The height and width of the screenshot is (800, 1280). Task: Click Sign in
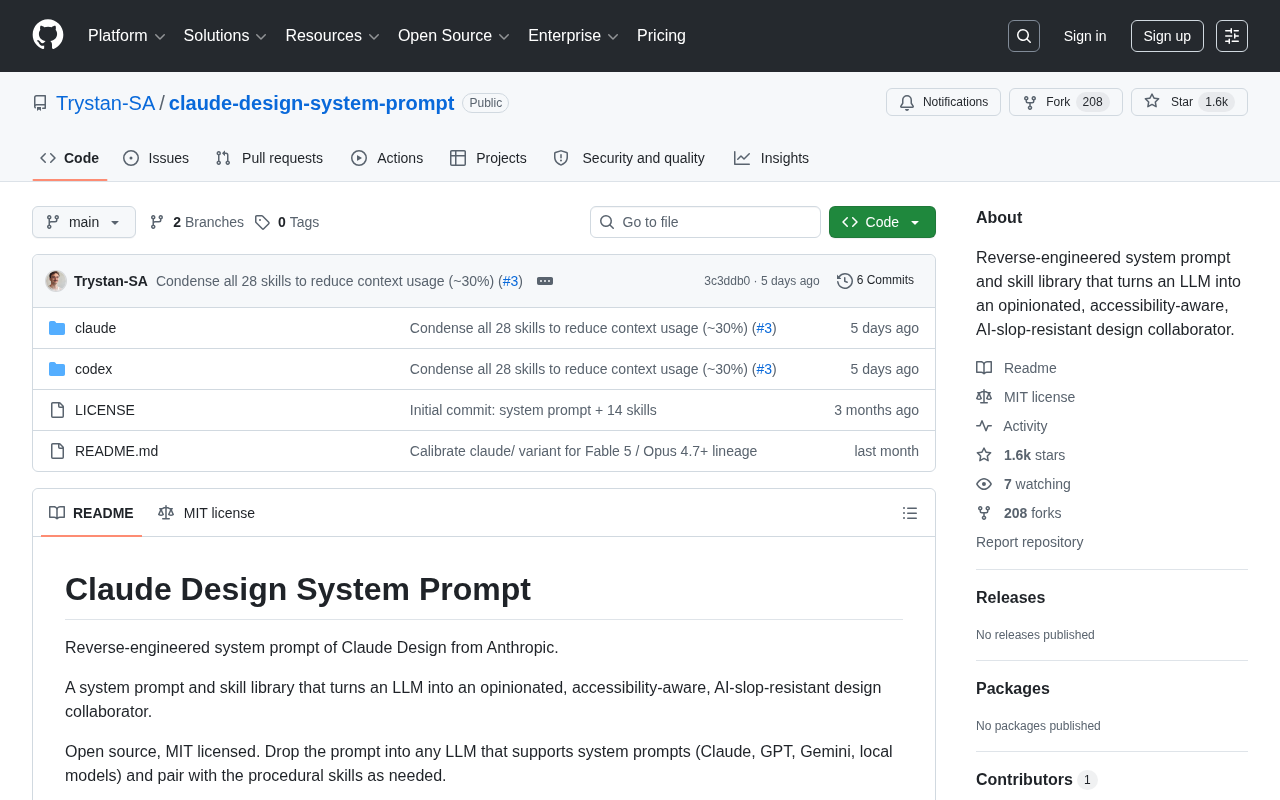pos(1085,36)
